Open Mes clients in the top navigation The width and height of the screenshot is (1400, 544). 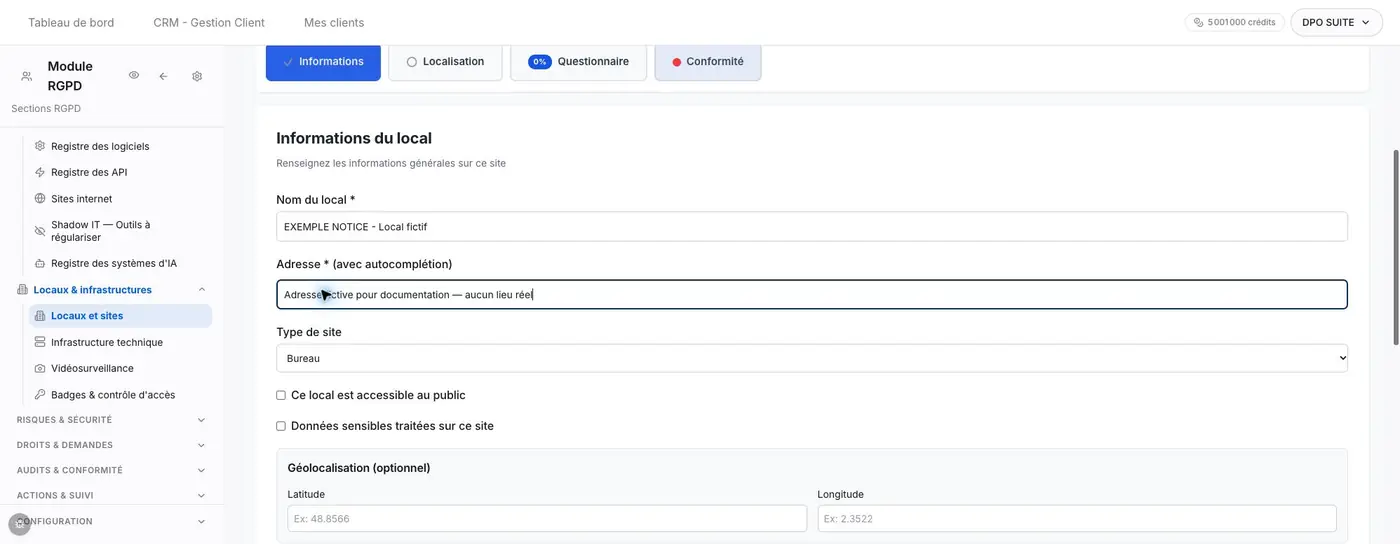(x=334, y=22)
